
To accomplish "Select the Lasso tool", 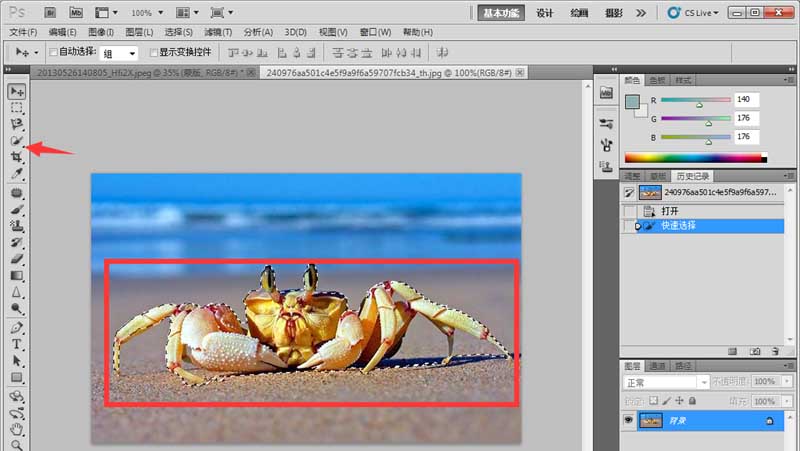I will click(16, 124).
